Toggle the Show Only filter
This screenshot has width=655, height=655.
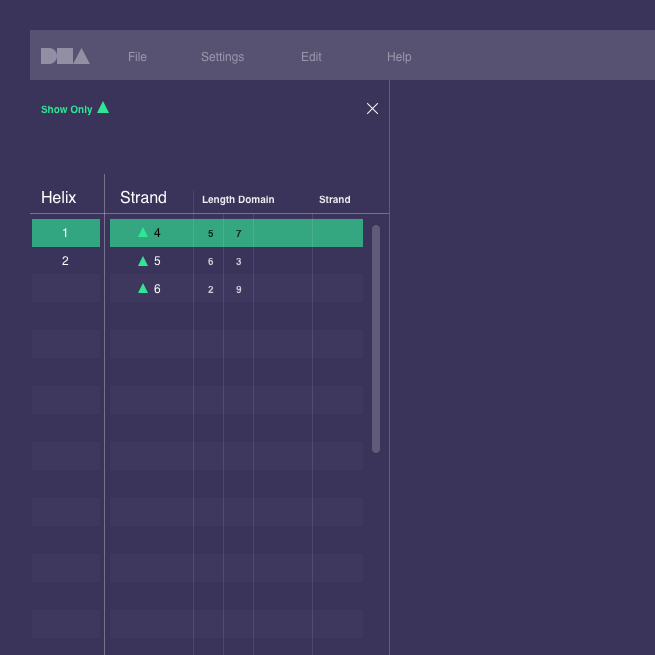click(x=67, y=110)
